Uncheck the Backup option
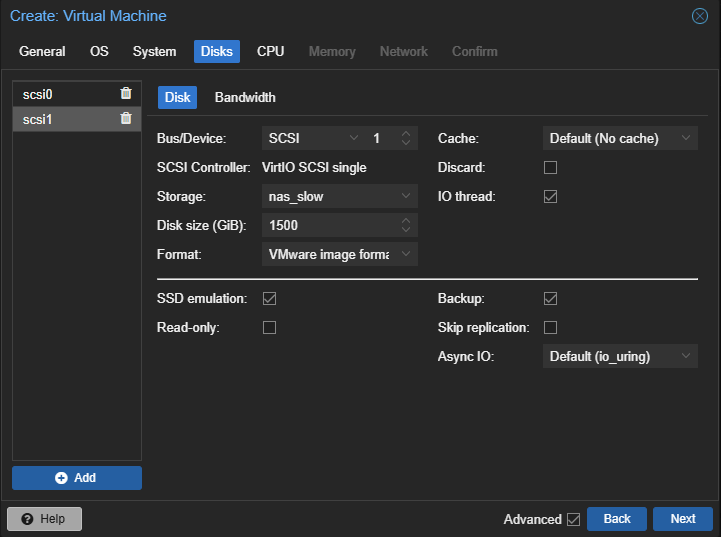The height and width of the screenshot is (537, 721). click(x=550, y=298)
